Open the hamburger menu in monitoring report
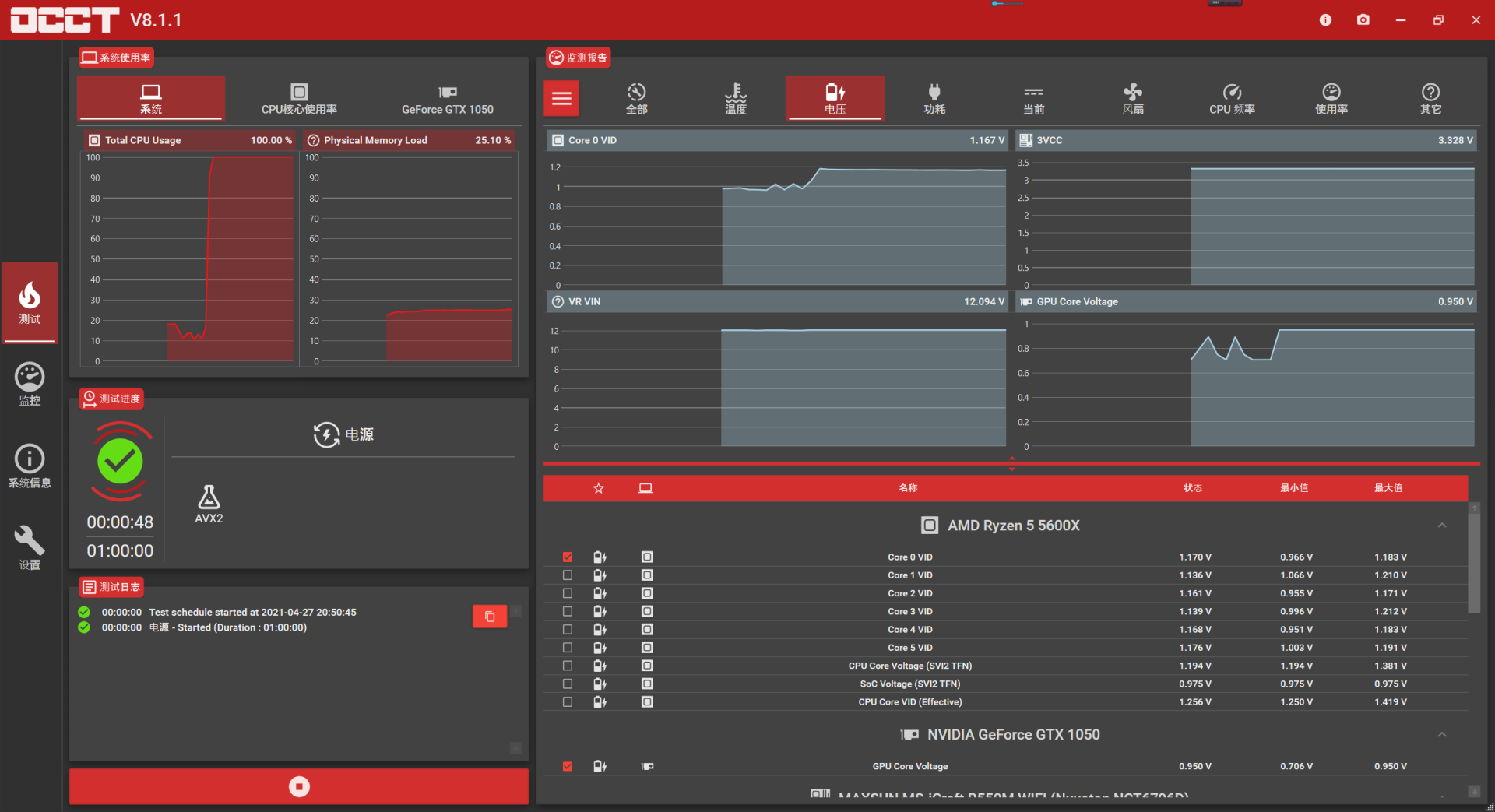1495x812 pixels. (561, 99)
